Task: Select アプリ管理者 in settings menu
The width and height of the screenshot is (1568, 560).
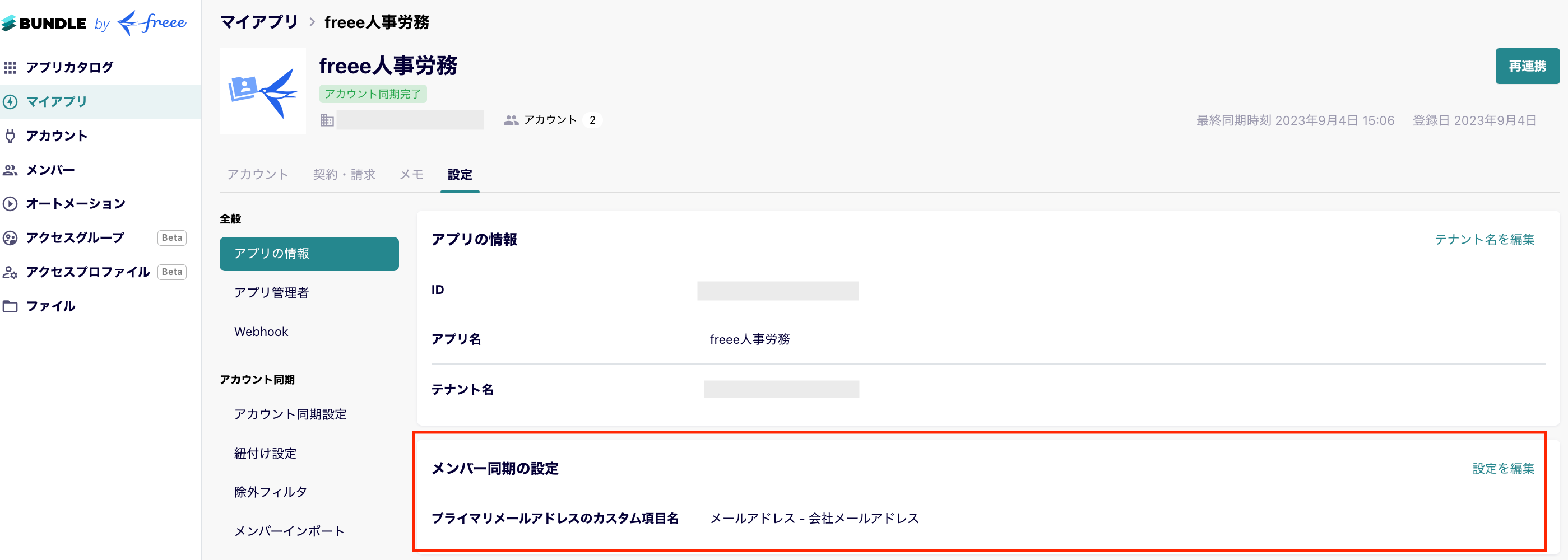Action: pyautogui.click(x=271, y=292)
